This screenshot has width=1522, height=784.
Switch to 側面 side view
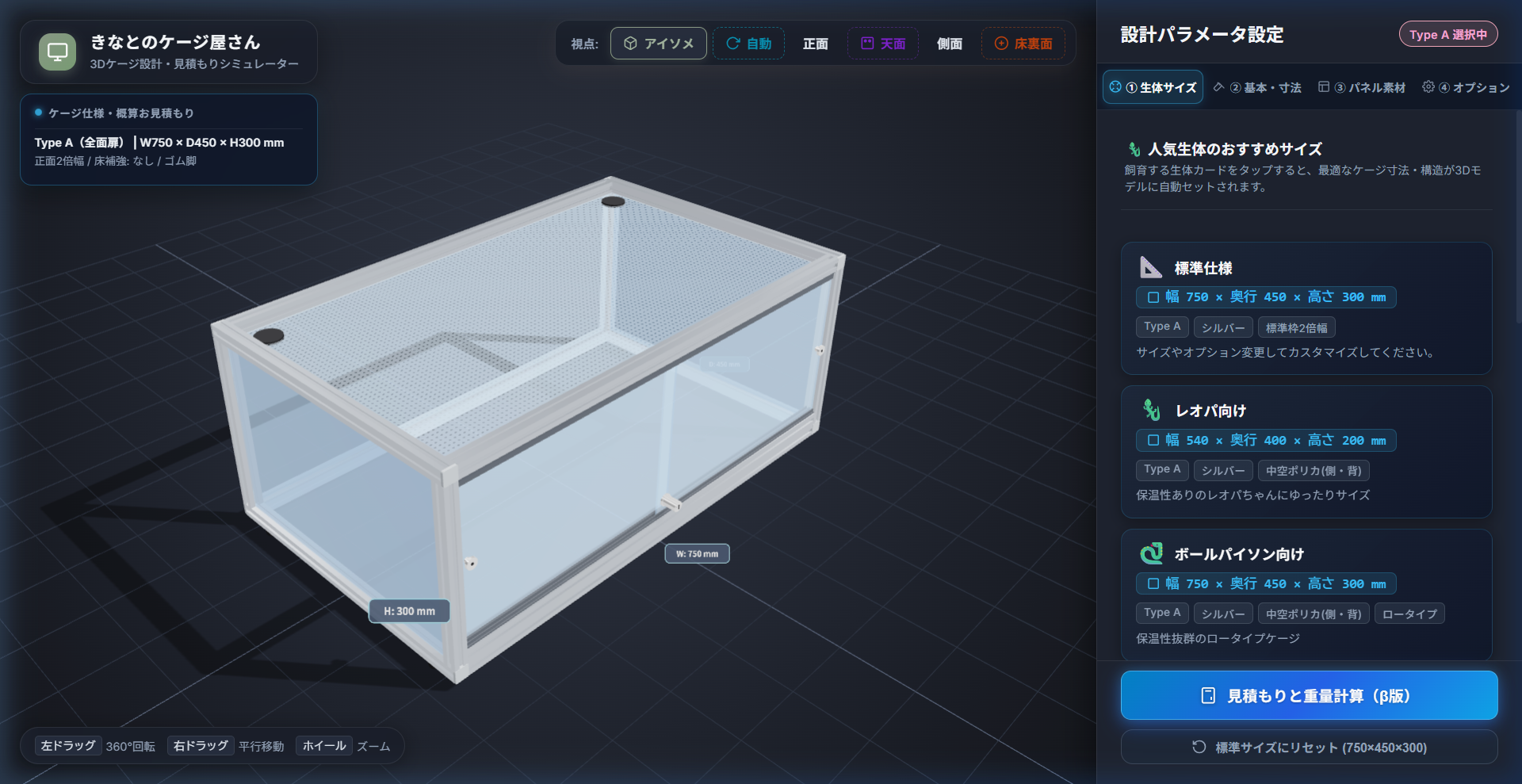point(950,44)
